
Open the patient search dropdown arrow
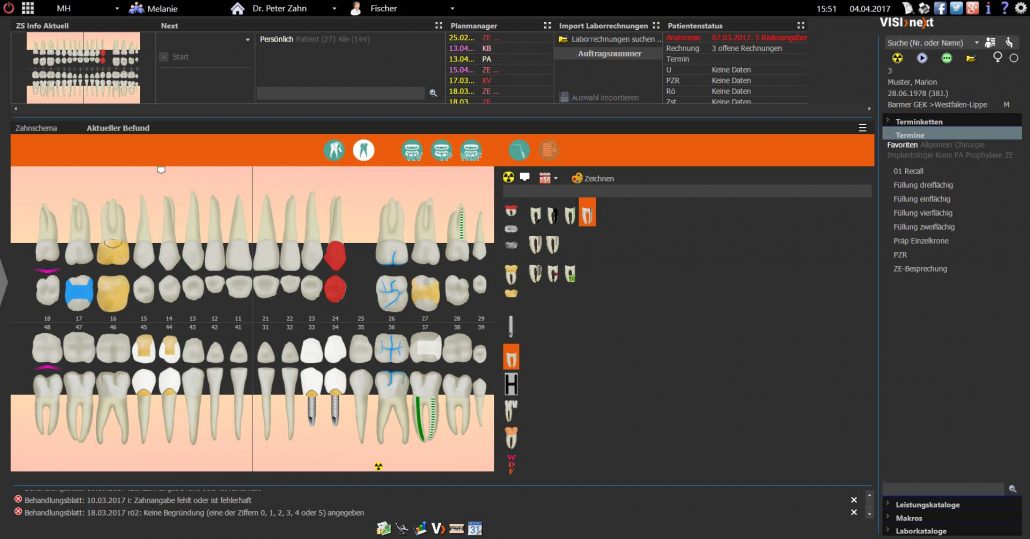(x=977, y=43)
